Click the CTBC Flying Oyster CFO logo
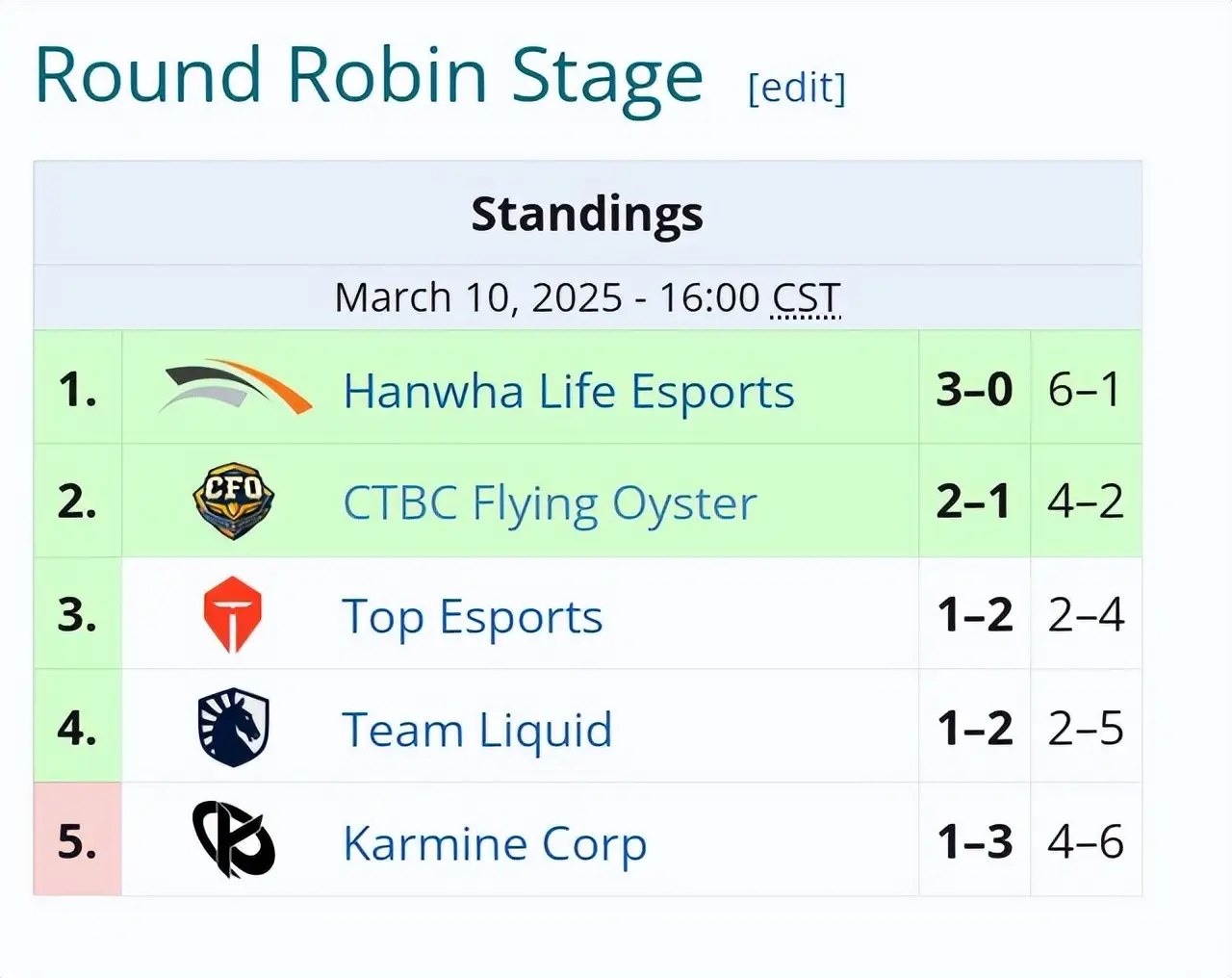The height and width of the screenshot is (978, 1232). pyautogui.click(x=234, y=501)
